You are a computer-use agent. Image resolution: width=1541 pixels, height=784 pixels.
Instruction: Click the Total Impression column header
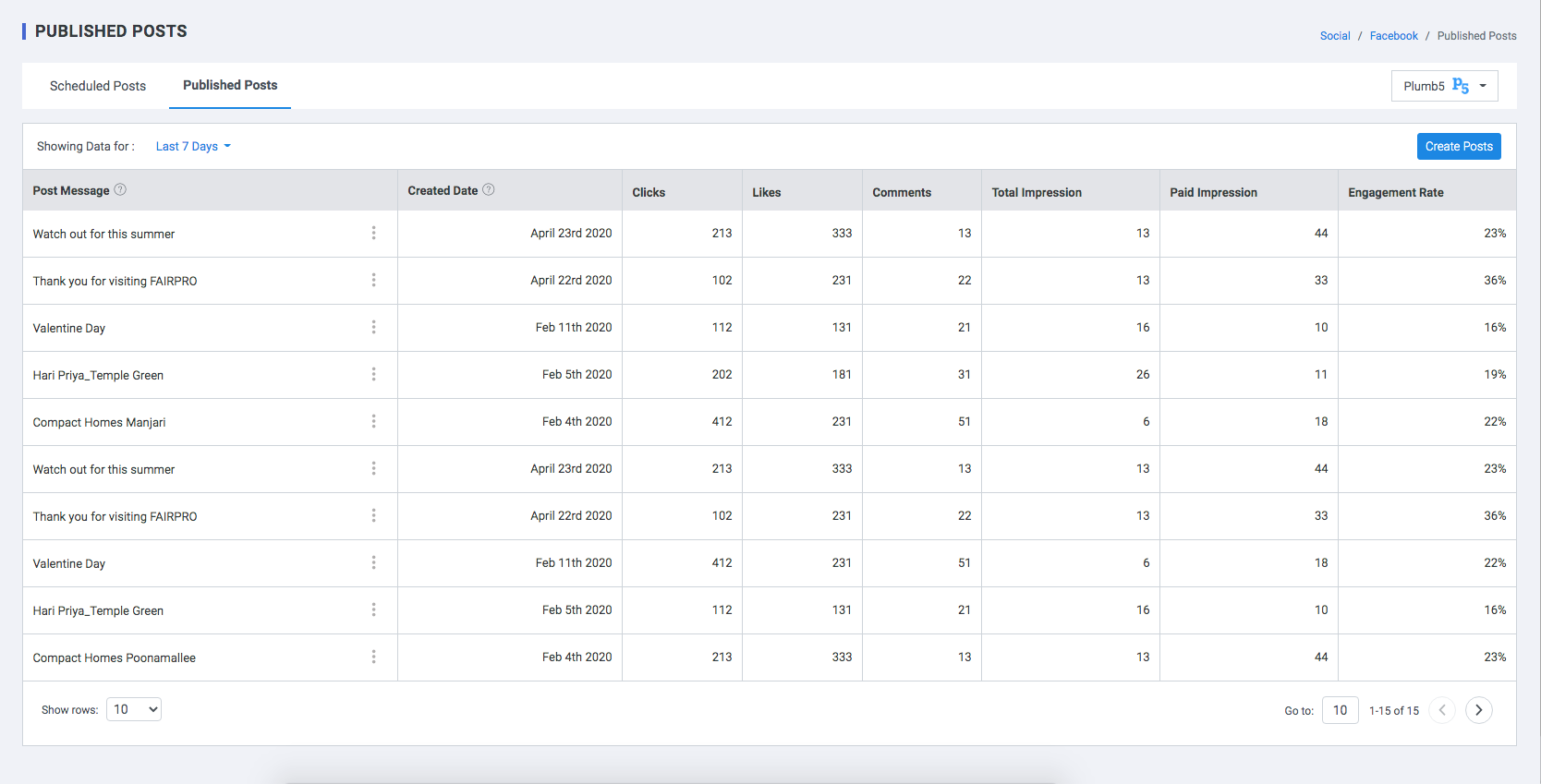[x=1037, y=192]
